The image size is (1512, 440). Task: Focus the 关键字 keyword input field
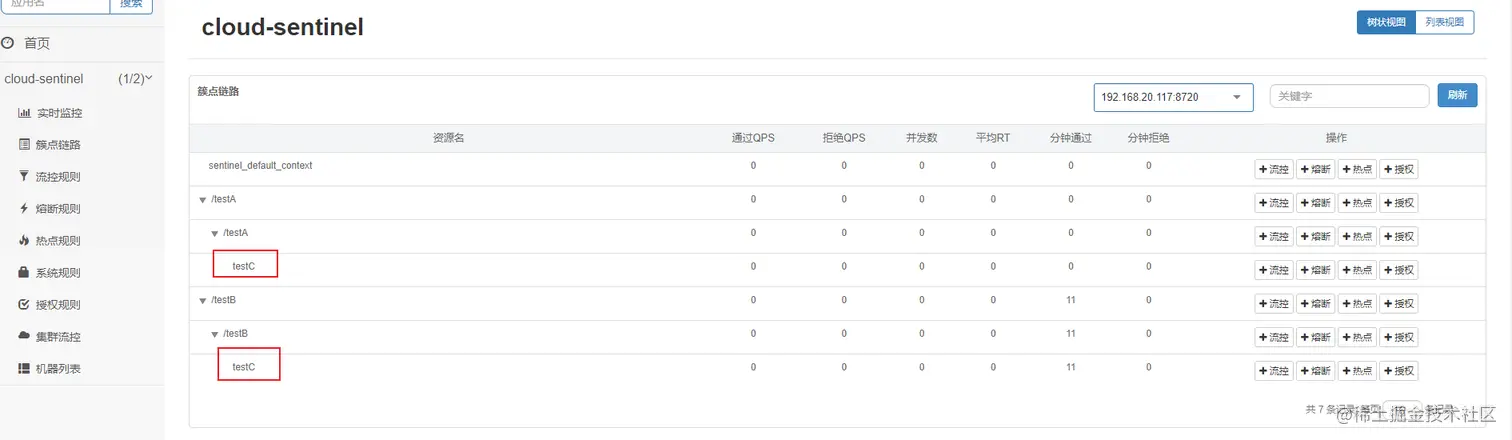pyautogui.click(x=1349, y=96)
